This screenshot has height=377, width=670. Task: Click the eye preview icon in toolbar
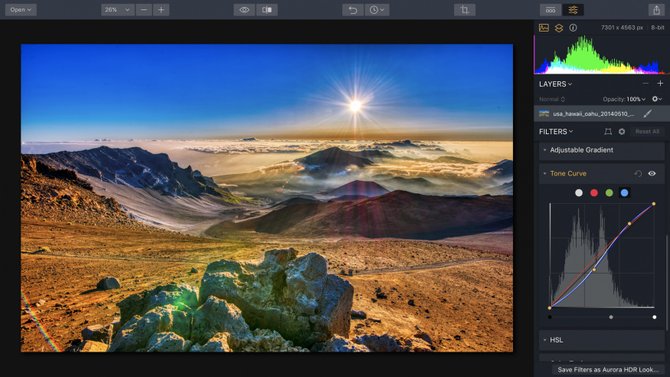tap(244, 10)
